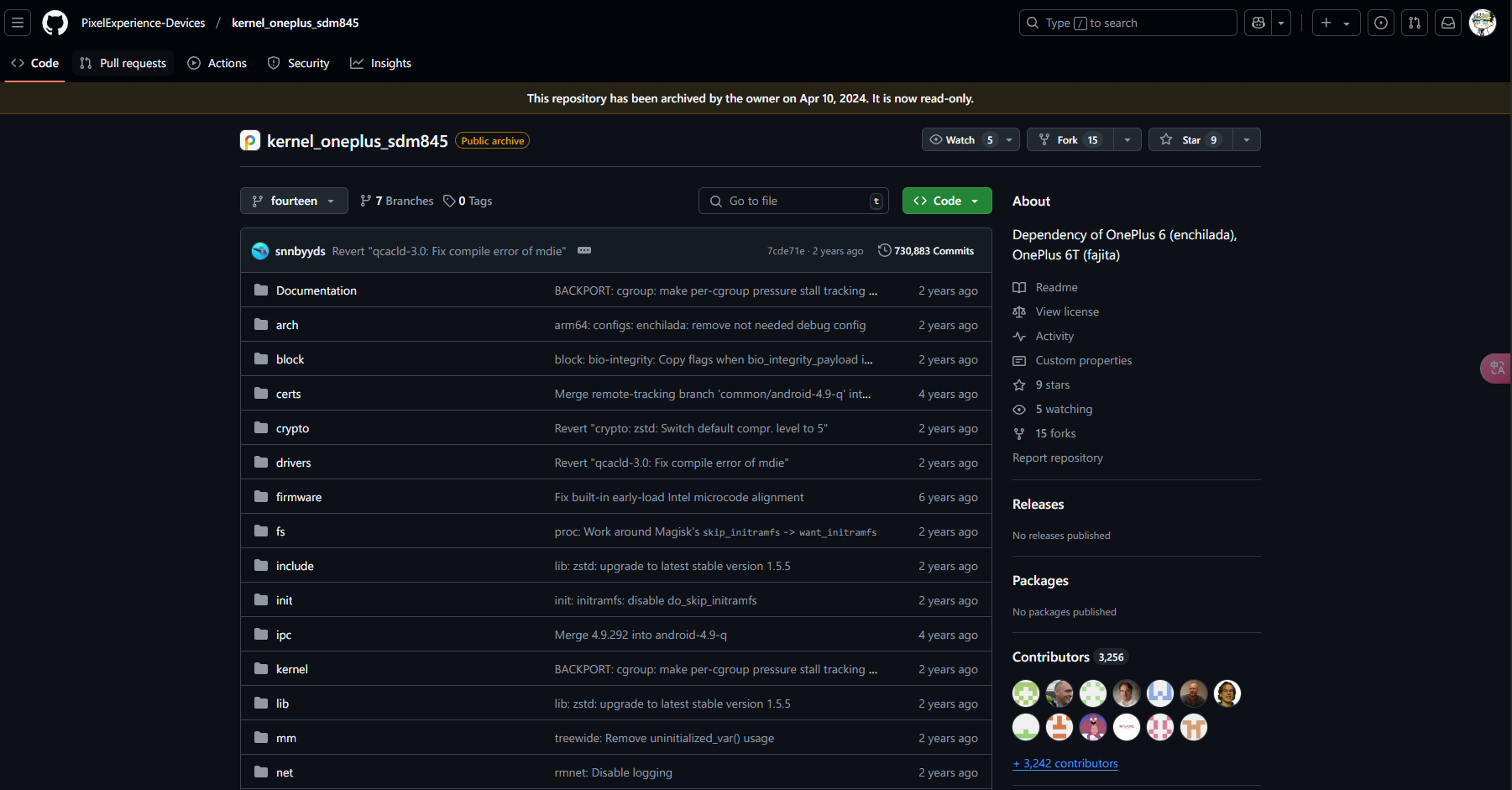Open the hamburger navigation menu
The height and width of the screenshot is (790, 1512).
(18, 23)
